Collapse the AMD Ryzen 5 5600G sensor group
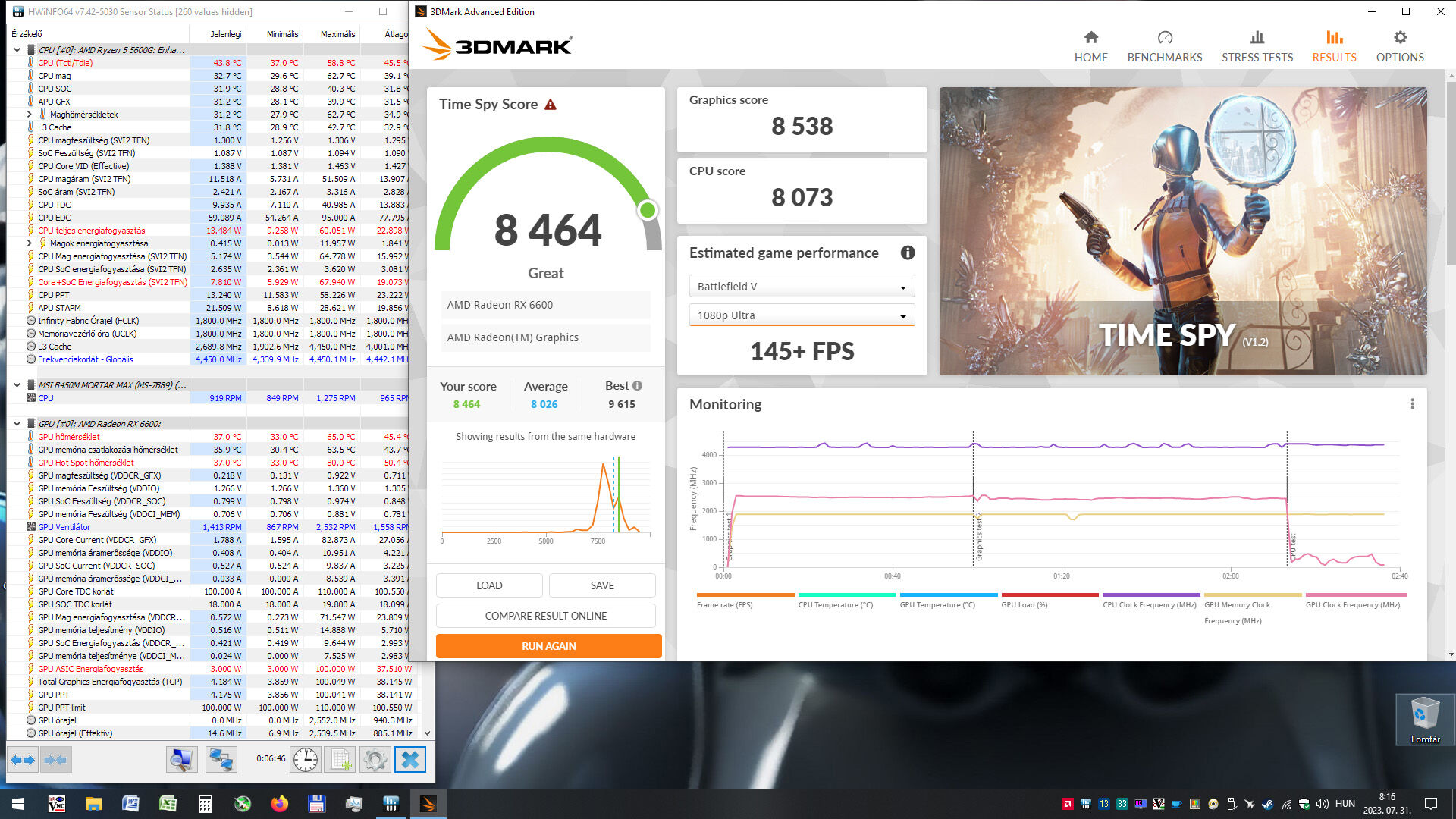Viewport: 1456px width, 819px height. tap(17, 50)
